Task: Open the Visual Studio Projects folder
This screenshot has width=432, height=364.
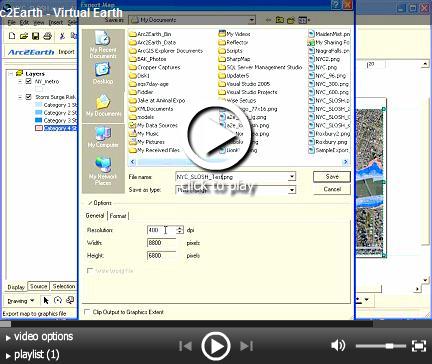Action: (x=248, y=92)
